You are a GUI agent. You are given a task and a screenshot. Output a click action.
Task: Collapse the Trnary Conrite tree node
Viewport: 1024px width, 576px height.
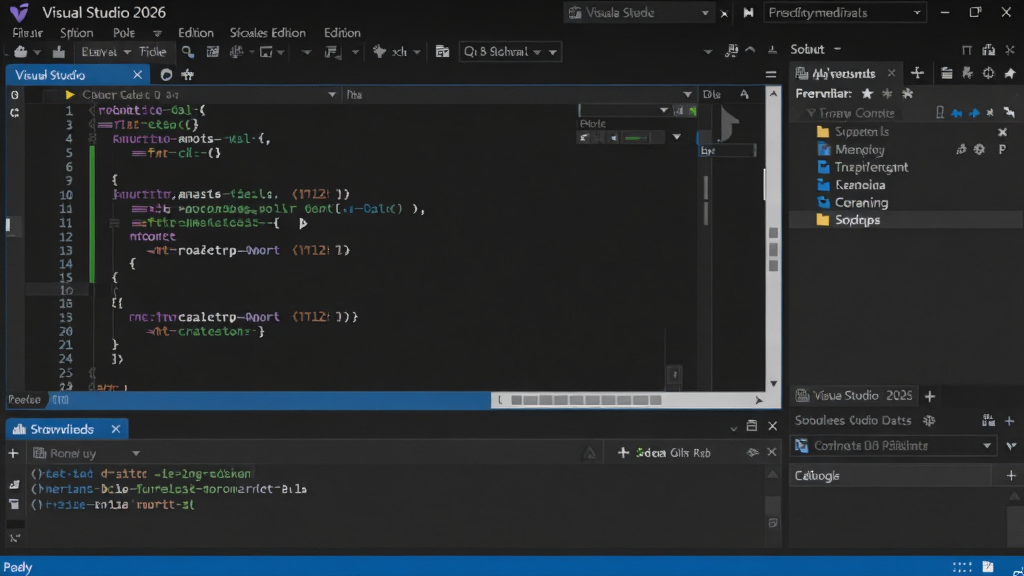pyautogui.click(x=810, y=113)
